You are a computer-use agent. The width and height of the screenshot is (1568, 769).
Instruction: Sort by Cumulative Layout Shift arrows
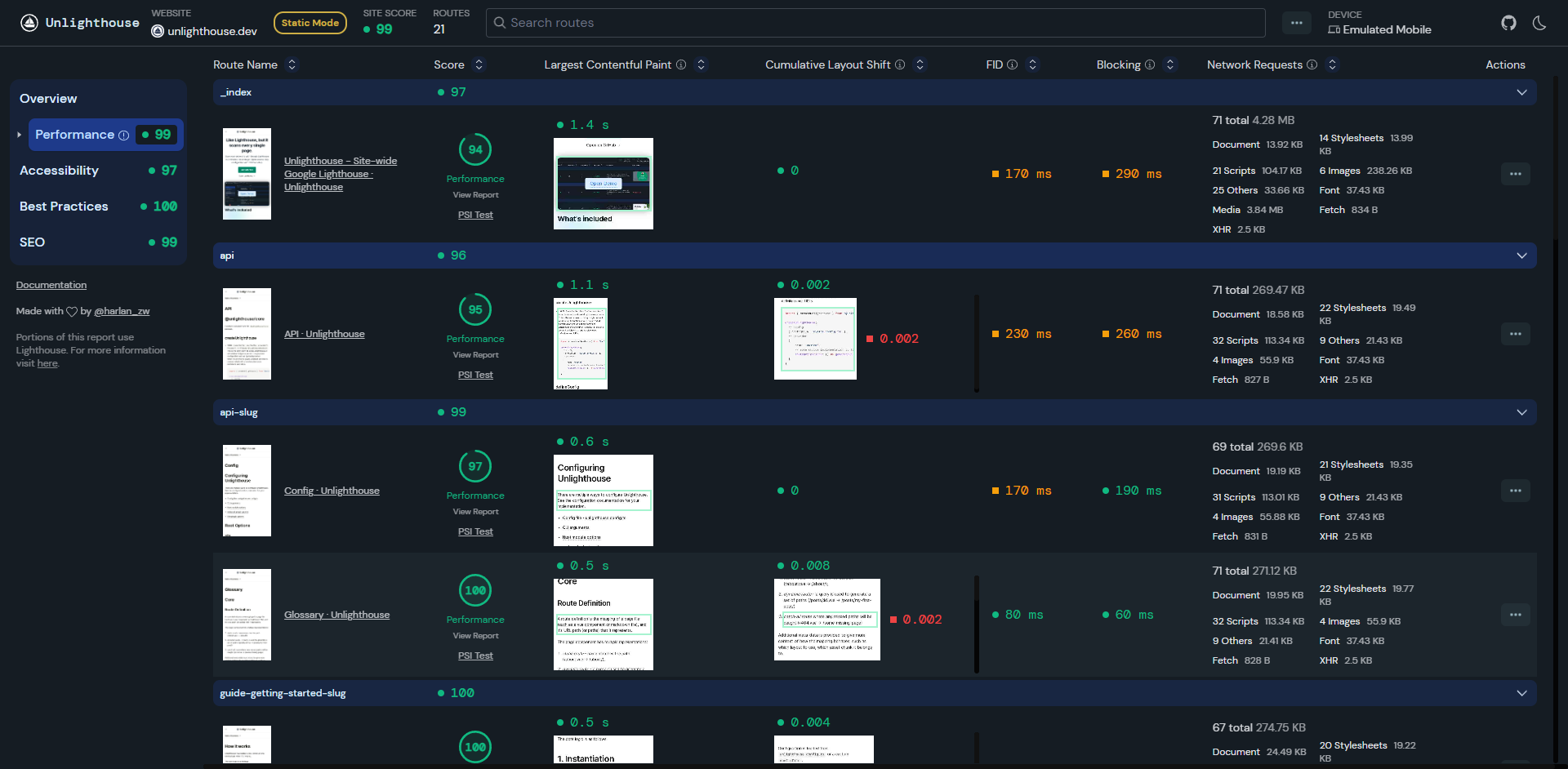920,64
